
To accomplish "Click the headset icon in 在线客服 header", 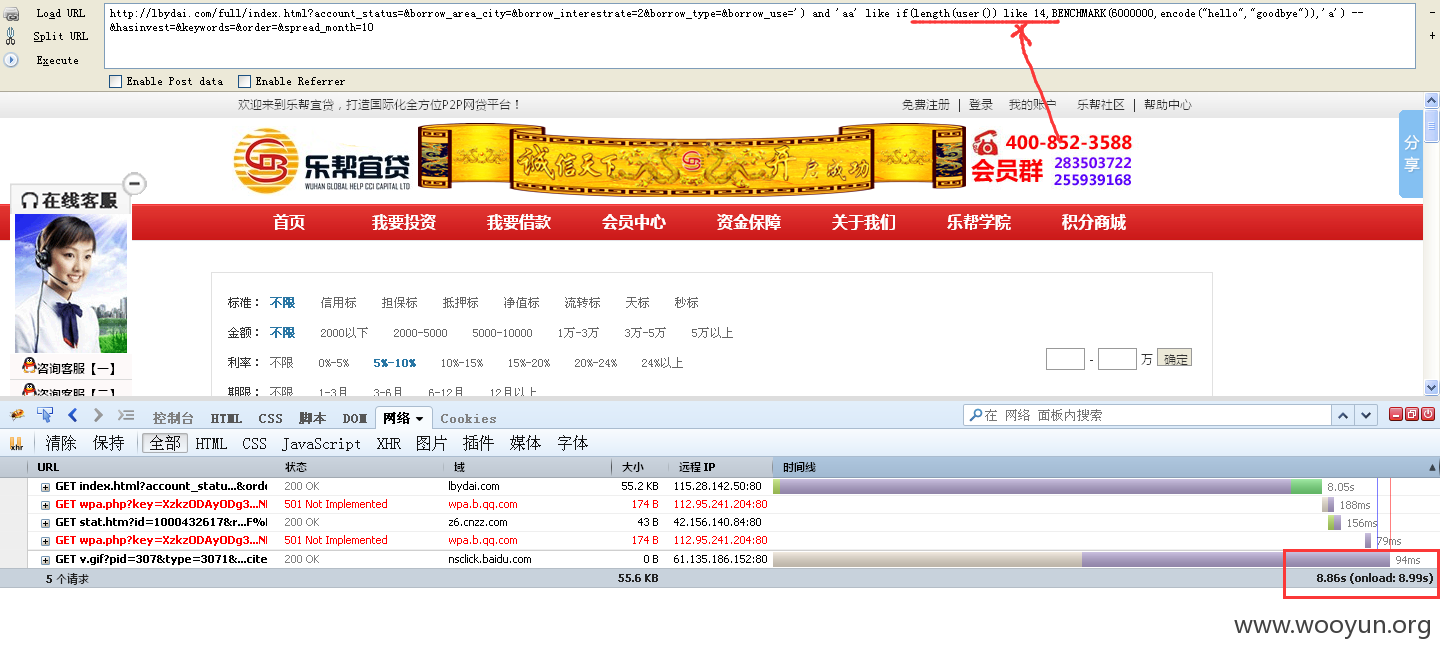I will pos(29,200).
